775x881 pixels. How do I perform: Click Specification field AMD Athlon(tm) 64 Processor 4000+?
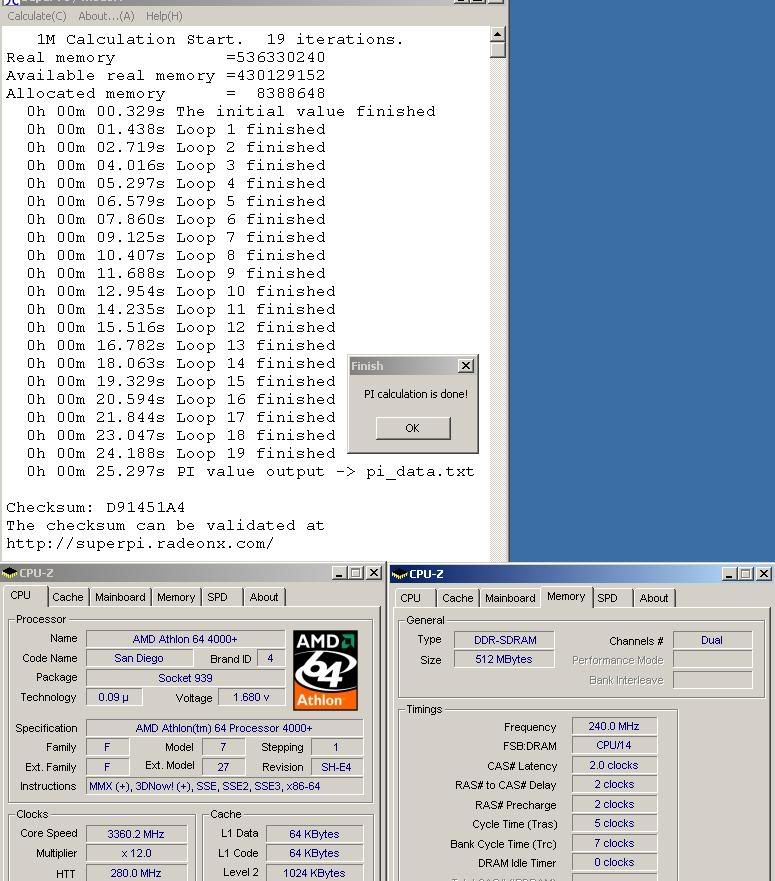(224, 728)
